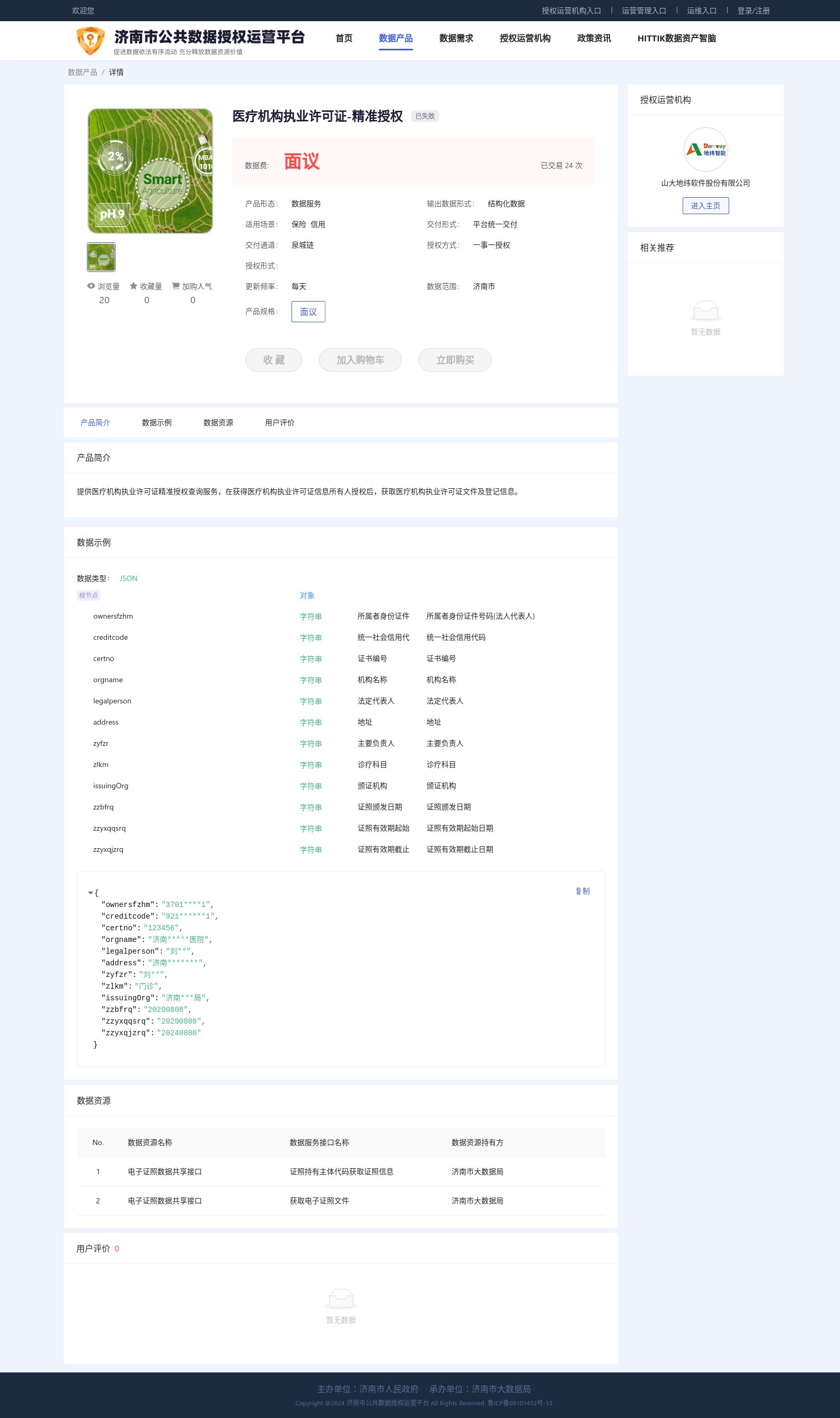Click the legalperson field name

click(x=112, y=701)
